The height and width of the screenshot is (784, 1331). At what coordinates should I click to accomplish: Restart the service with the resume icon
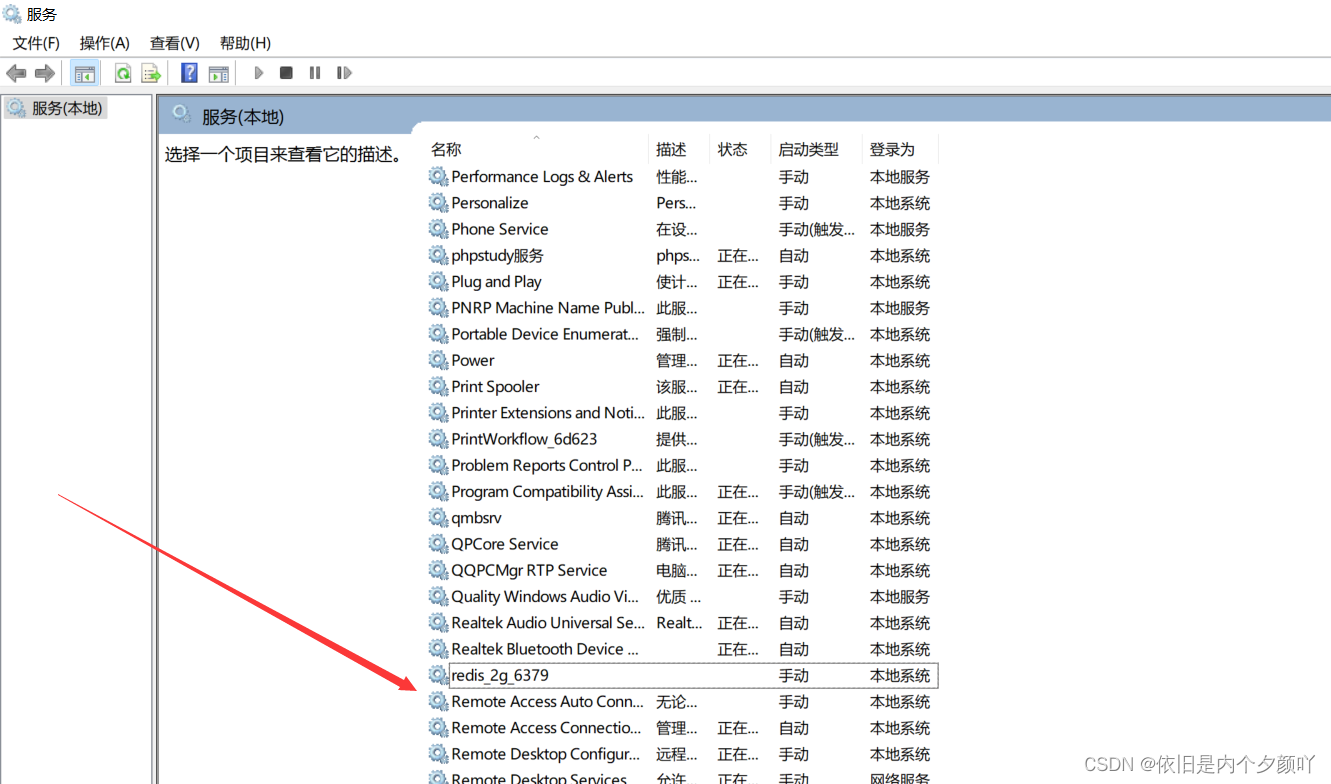[343, 72]
